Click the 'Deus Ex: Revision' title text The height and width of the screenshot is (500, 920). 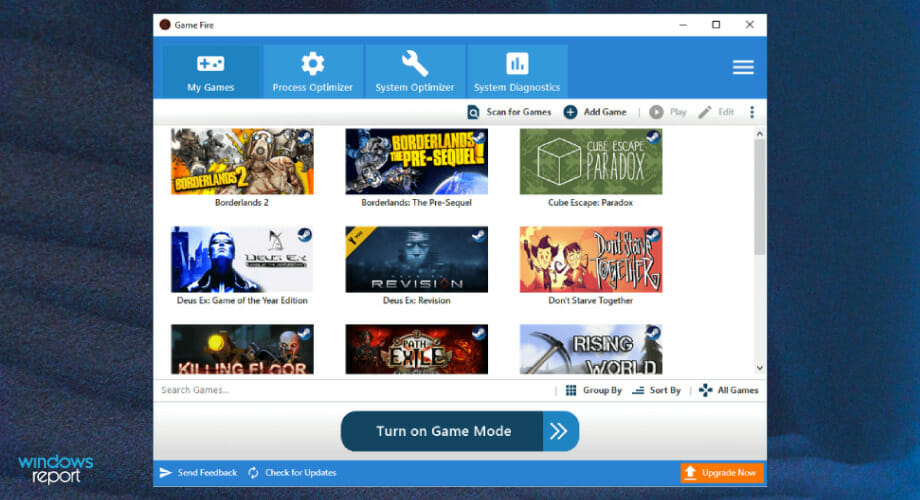coord(417,300)
